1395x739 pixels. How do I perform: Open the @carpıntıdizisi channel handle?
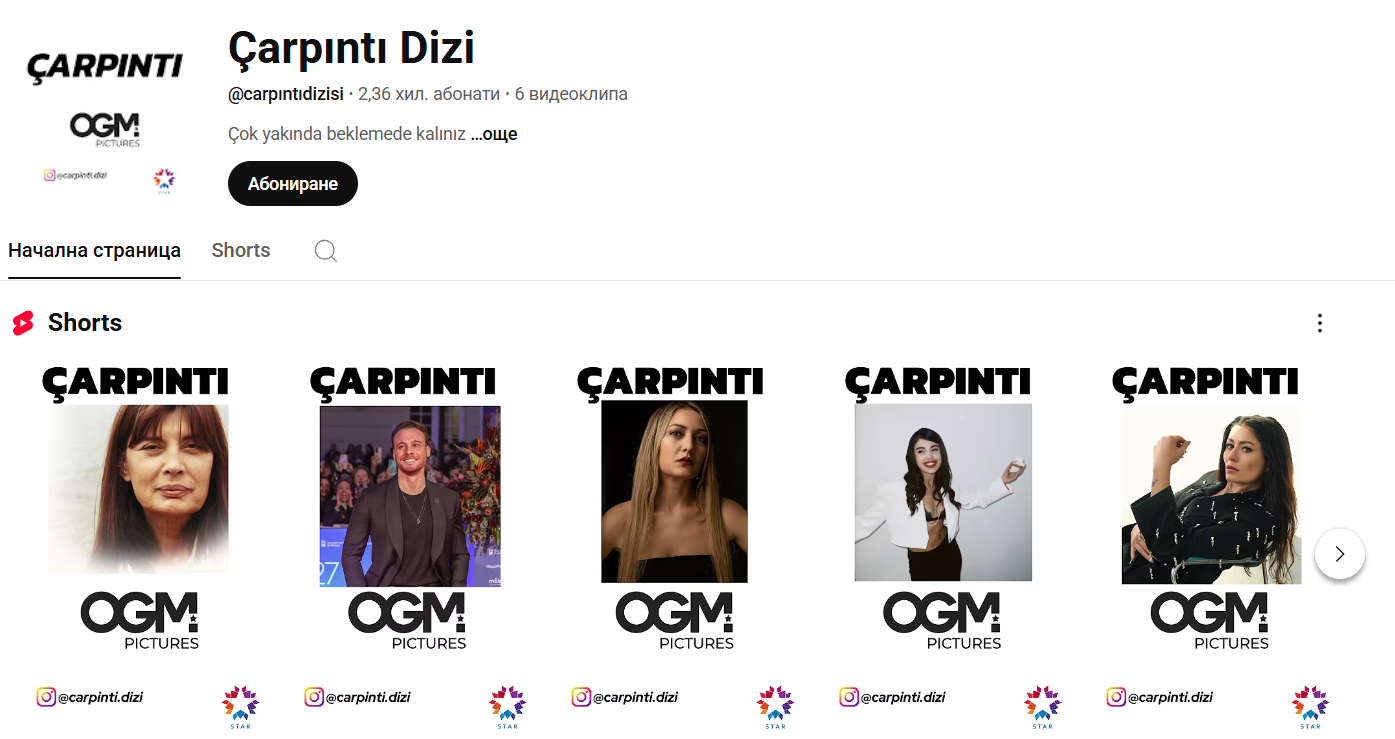(286, 94)
